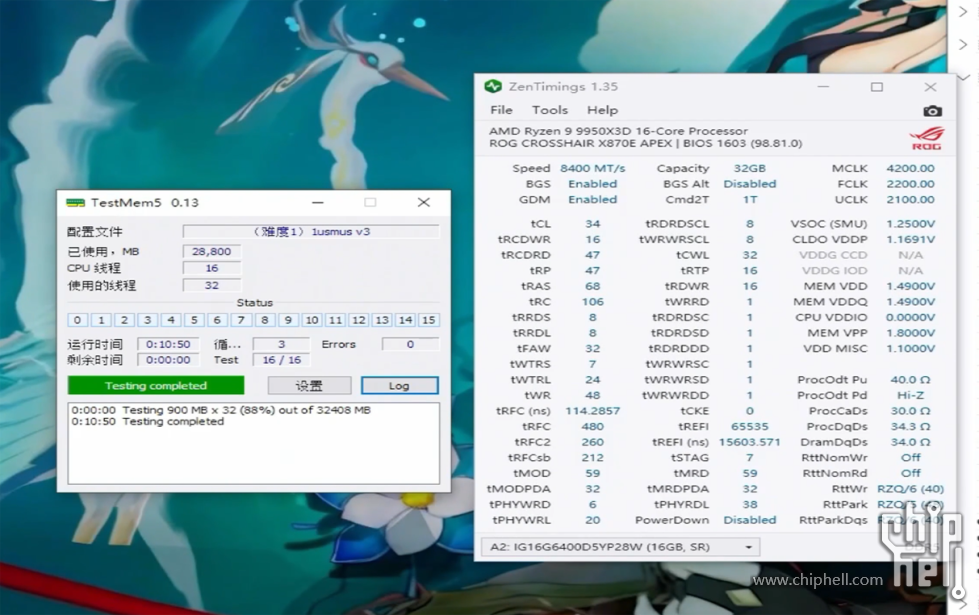This screenshot has width=979, height=615.
Task: Expand the A2 memory module dropdown
Action: 621,547
